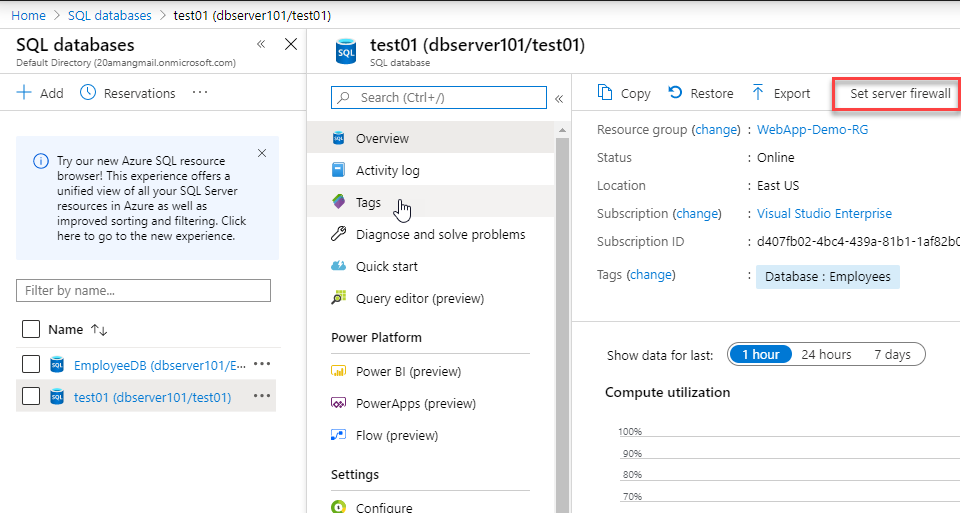Open the Activity log menu item
The width and height of the screenshot is (961, 513).
431,170
